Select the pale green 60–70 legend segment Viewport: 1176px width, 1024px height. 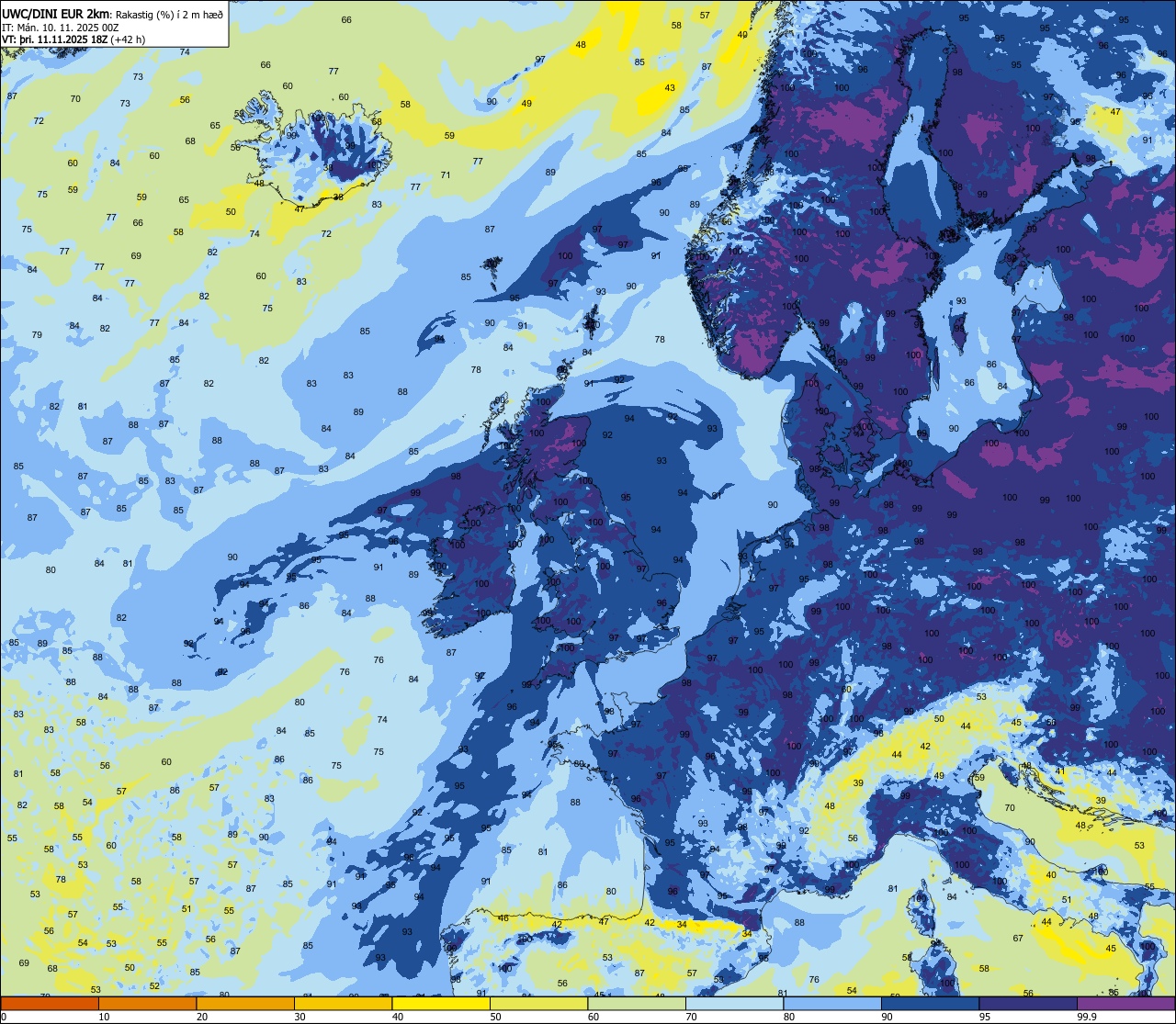[637, 1004]
